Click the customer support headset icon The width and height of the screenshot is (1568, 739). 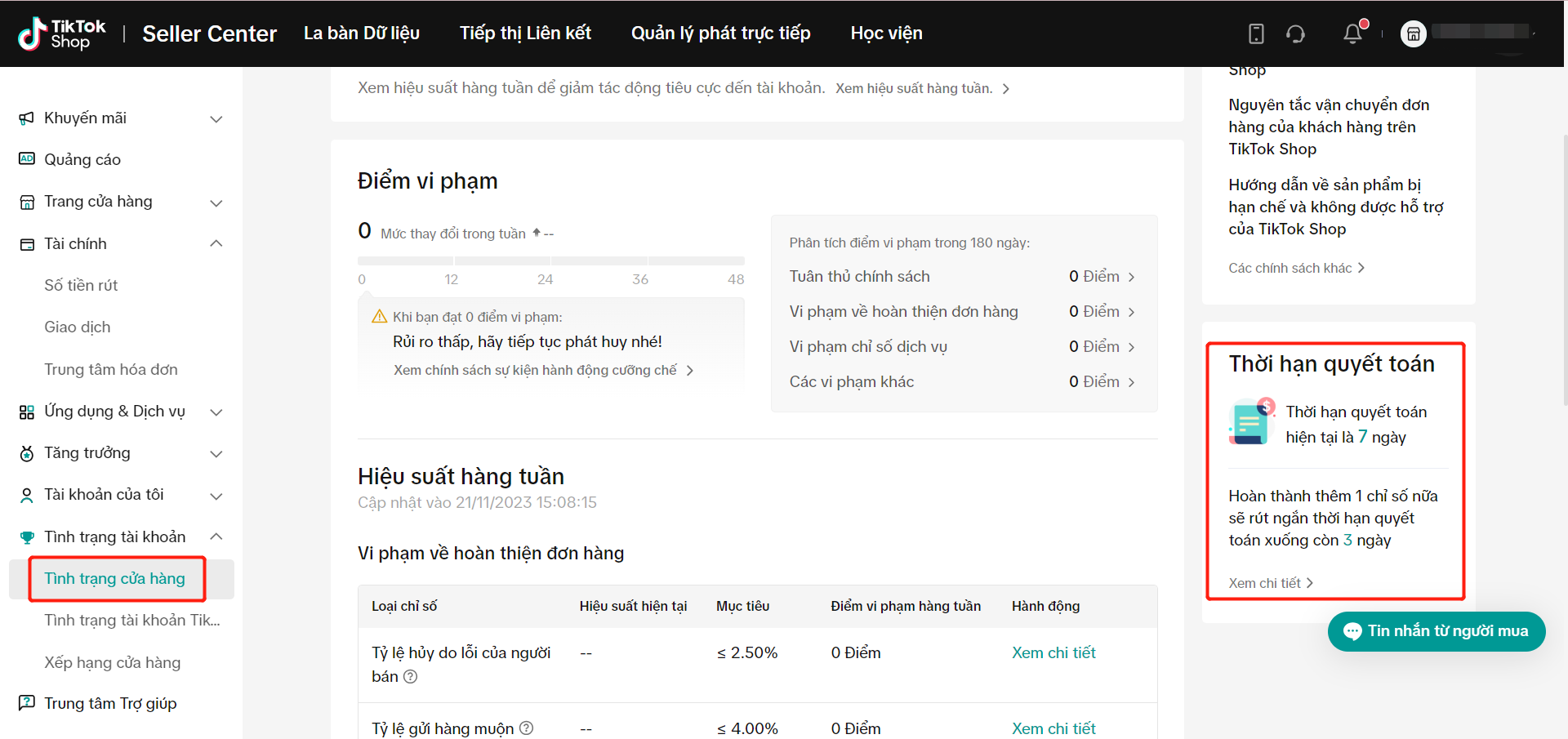point(1295,33)
